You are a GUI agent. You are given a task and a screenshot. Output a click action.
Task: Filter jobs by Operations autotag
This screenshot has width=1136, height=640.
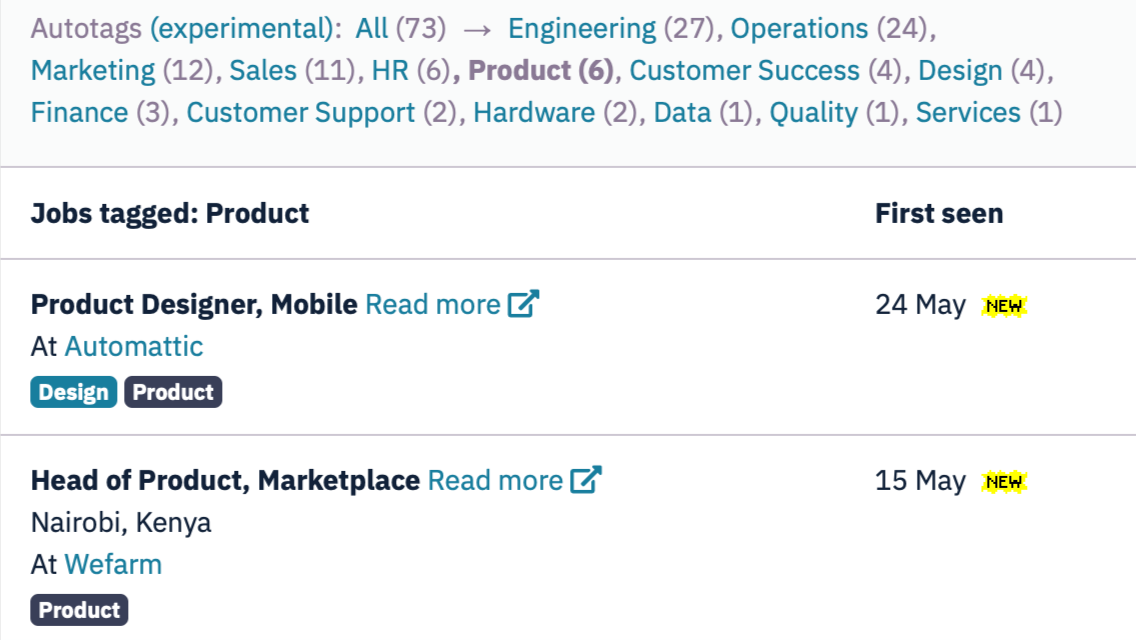800,29
